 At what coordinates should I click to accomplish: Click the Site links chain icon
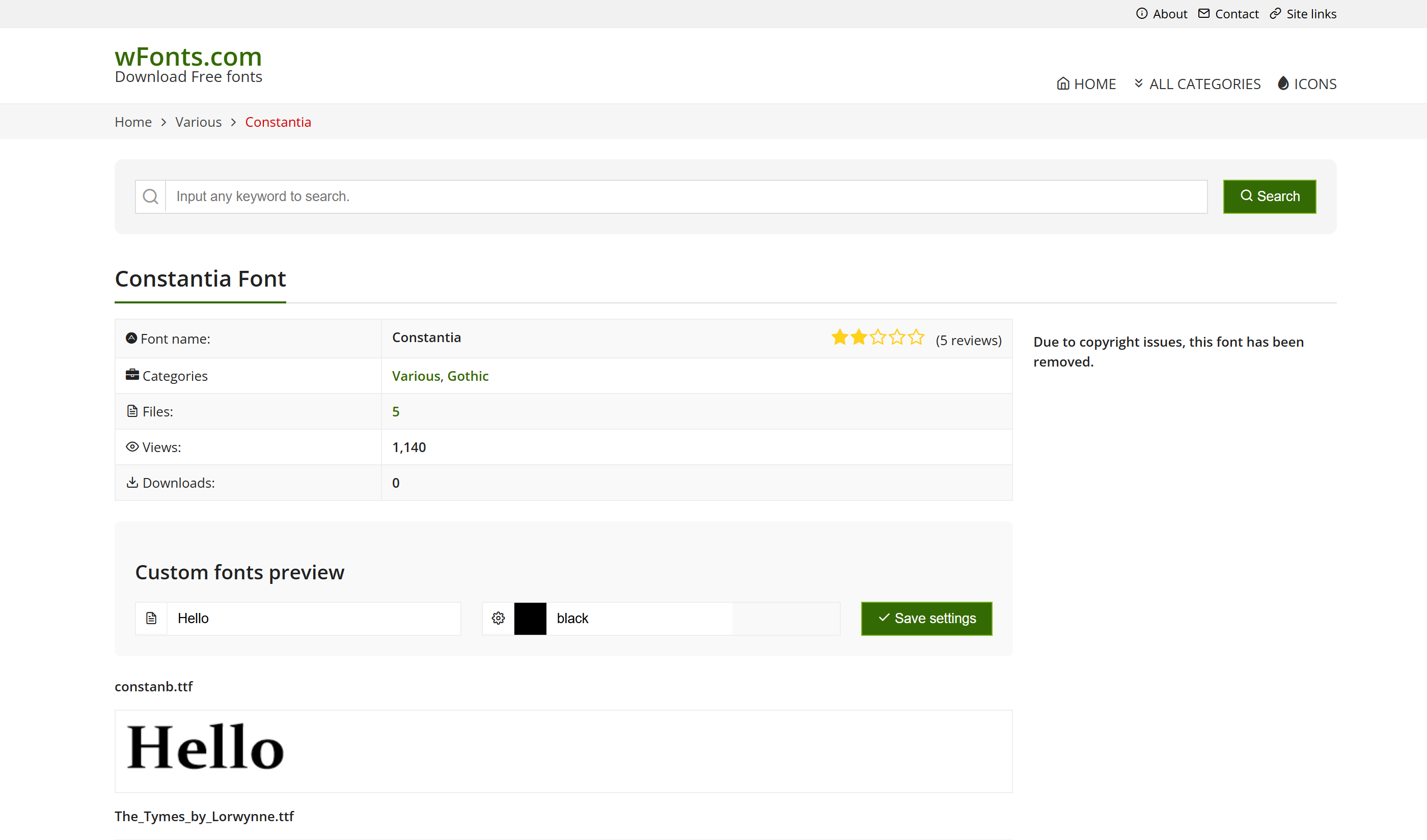click(1275, 14)
